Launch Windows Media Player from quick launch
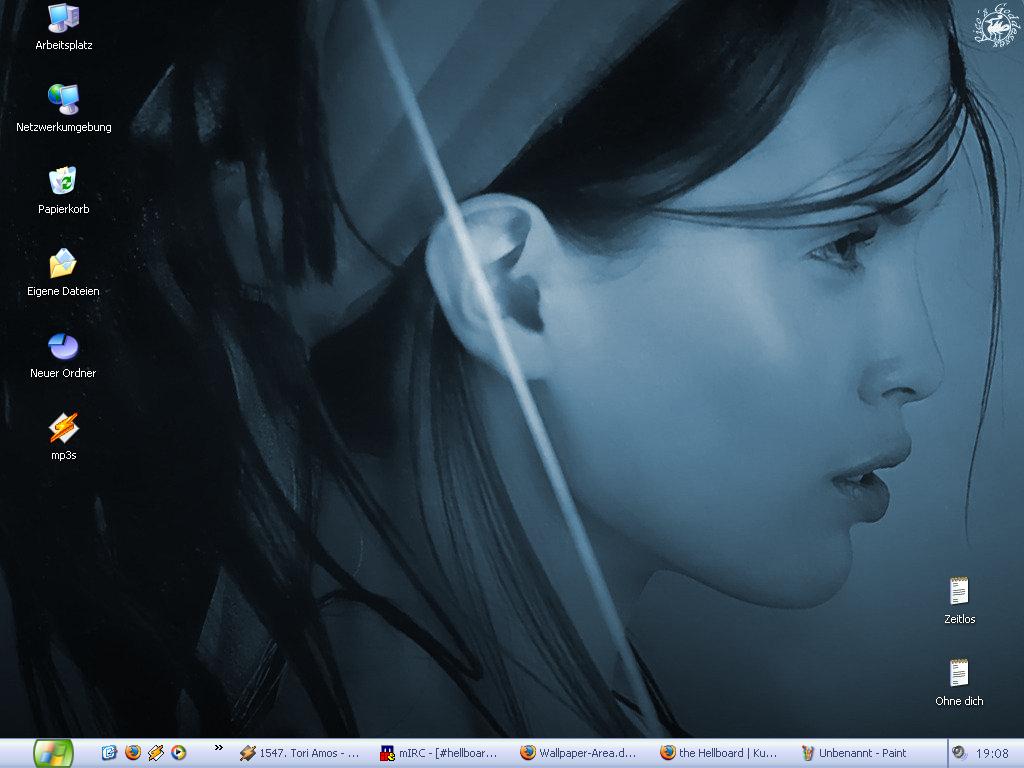 [178, 753]
